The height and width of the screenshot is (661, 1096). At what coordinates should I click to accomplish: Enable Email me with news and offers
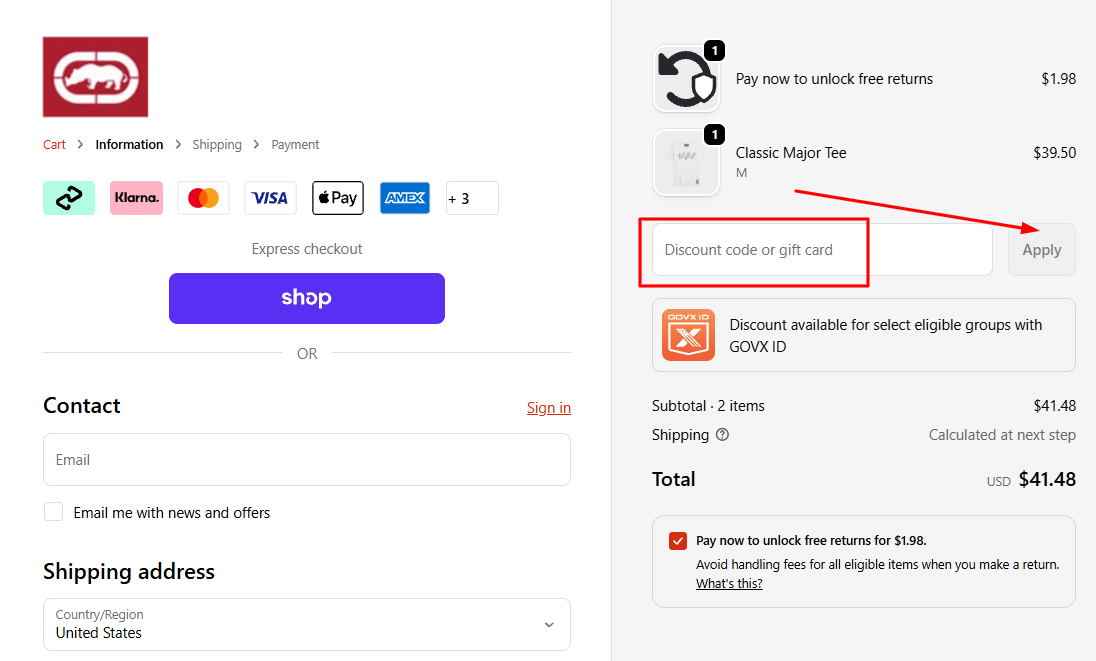click(53, 511)
